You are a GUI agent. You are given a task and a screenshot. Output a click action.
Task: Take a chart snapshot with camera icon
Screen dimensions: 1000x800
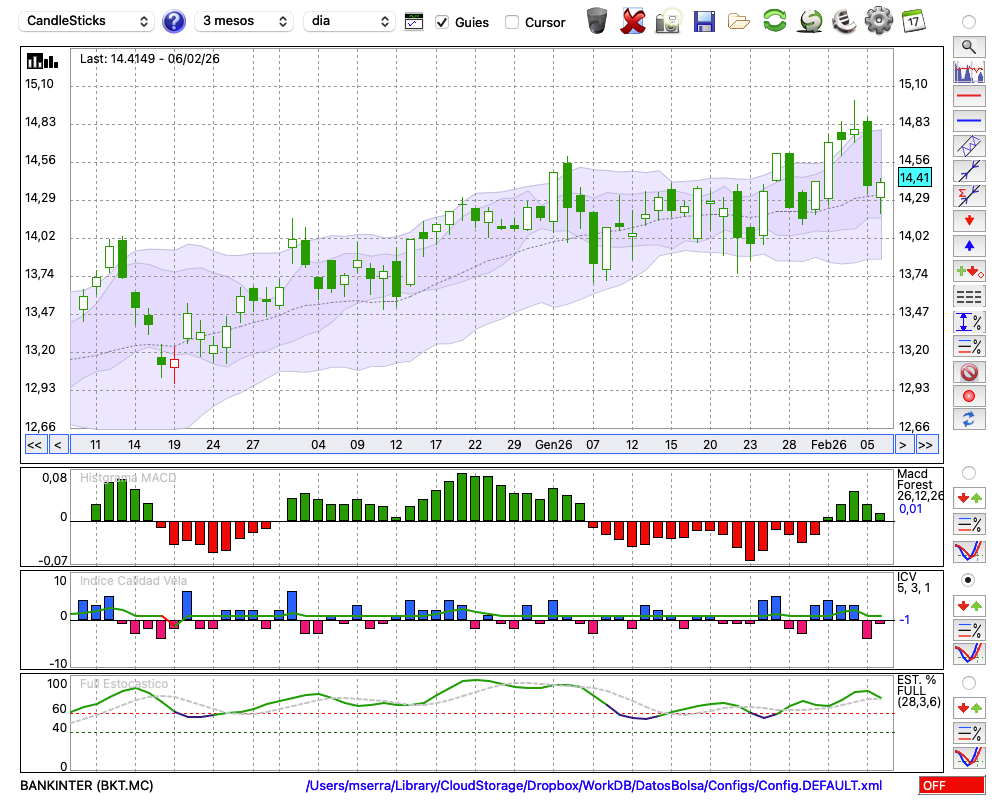point(669,21)
